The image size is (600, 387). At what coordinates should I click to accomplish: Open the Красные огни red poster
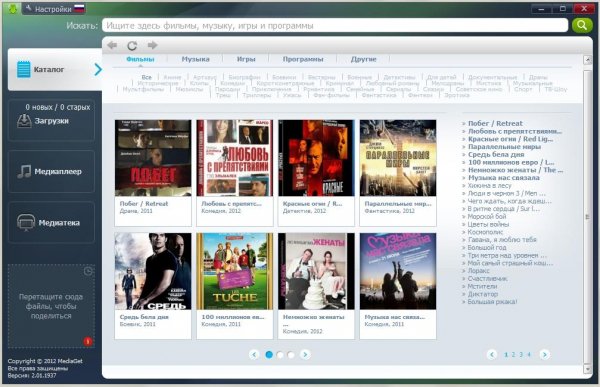(316, 158)
